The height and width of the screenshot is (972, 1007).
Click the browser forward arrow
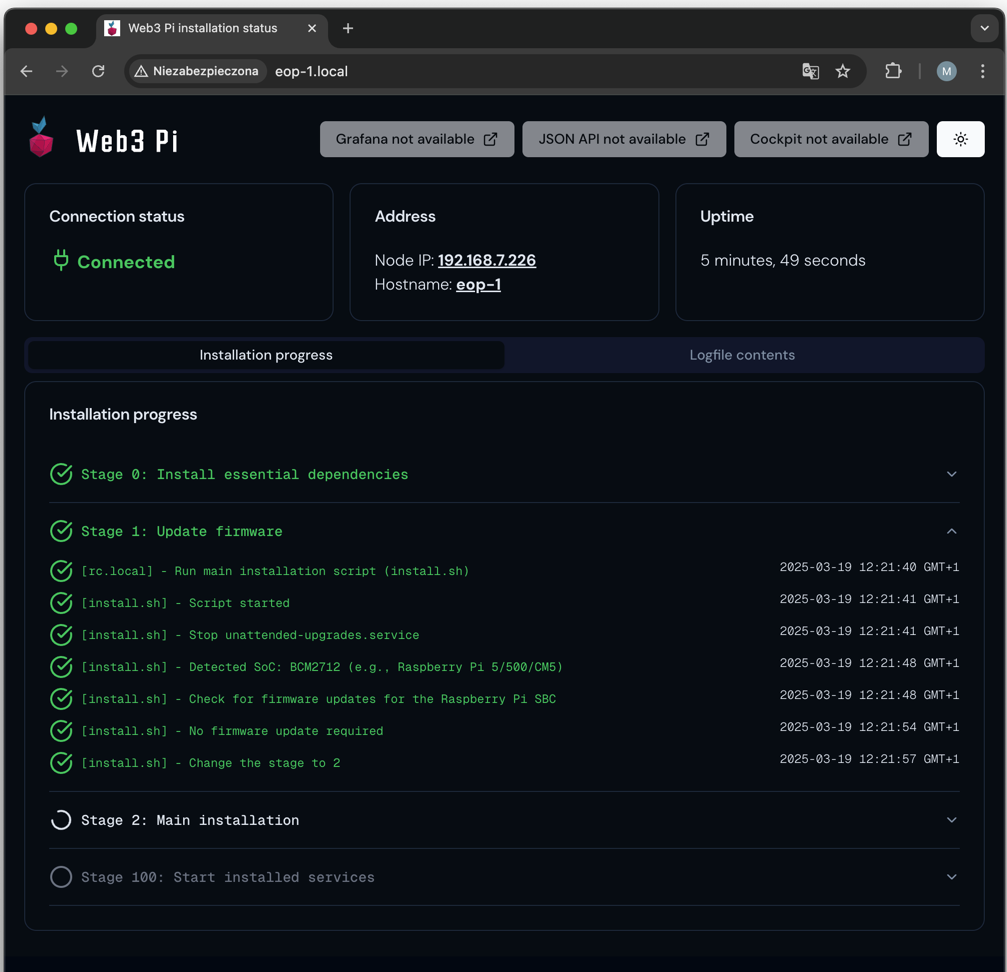pos(62,71)
